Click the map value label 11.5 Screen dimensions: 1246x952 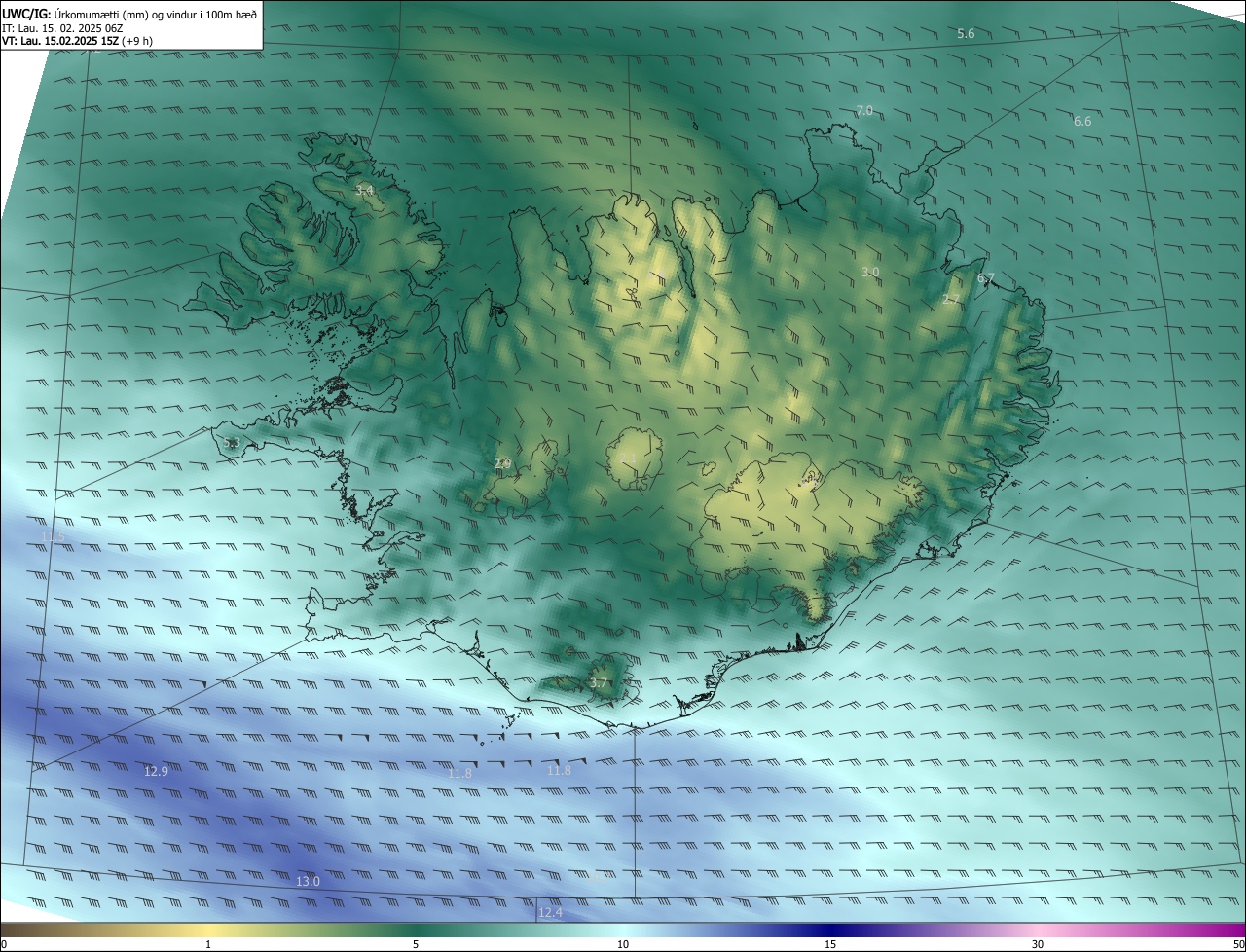(54, 537)
